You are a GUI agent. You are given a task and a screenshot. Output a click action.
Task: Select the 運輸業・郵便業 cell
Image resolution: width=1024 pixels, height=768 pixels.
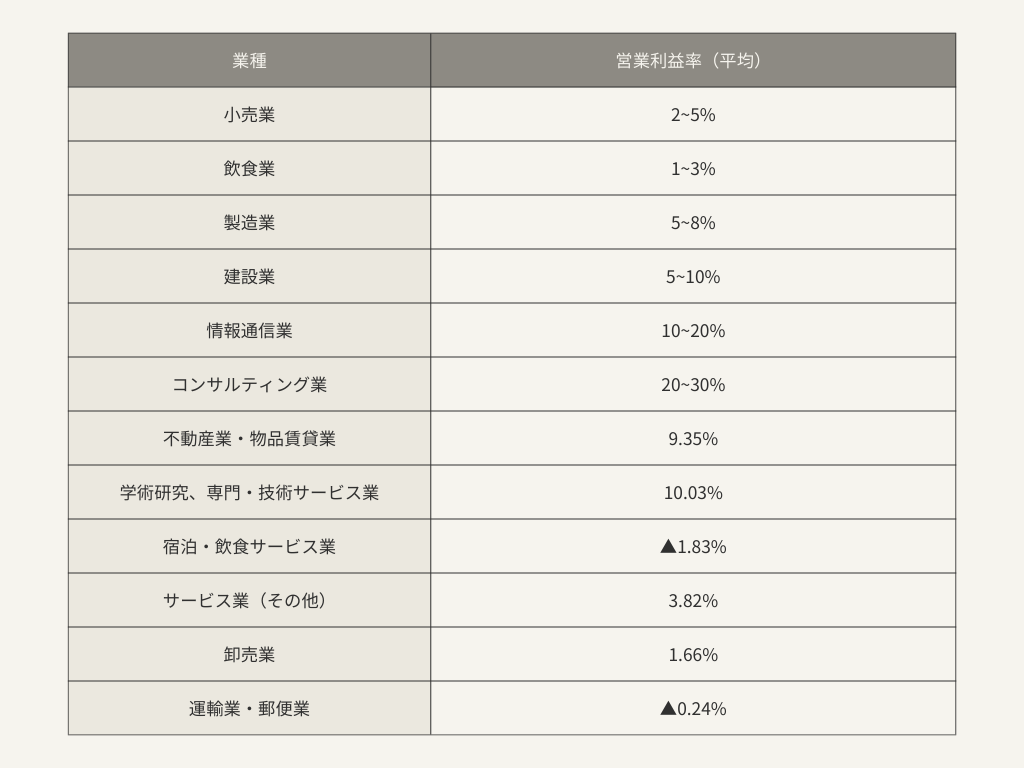point(249,708)
